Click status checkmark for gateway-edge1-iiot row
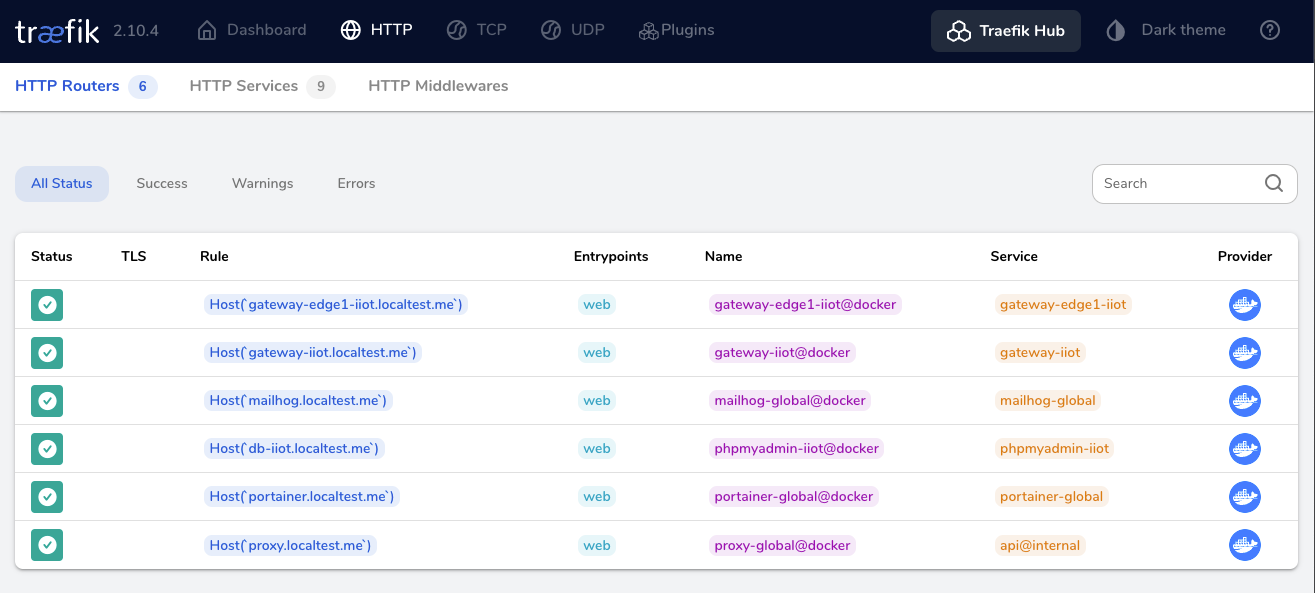Screen dimensions: 1315x593 47,305
